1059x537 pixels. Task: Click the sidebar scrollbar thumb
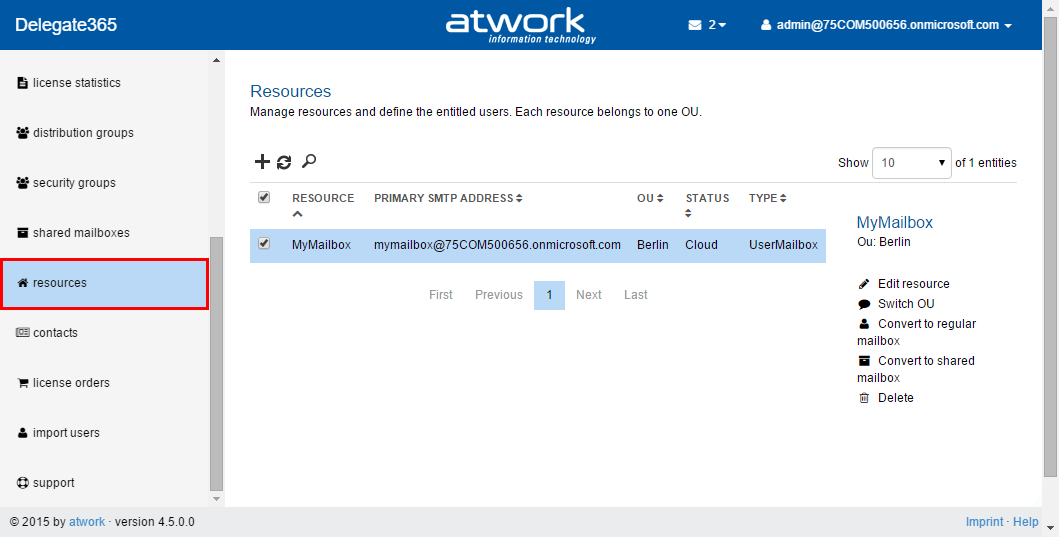click(x=216, y=363)
